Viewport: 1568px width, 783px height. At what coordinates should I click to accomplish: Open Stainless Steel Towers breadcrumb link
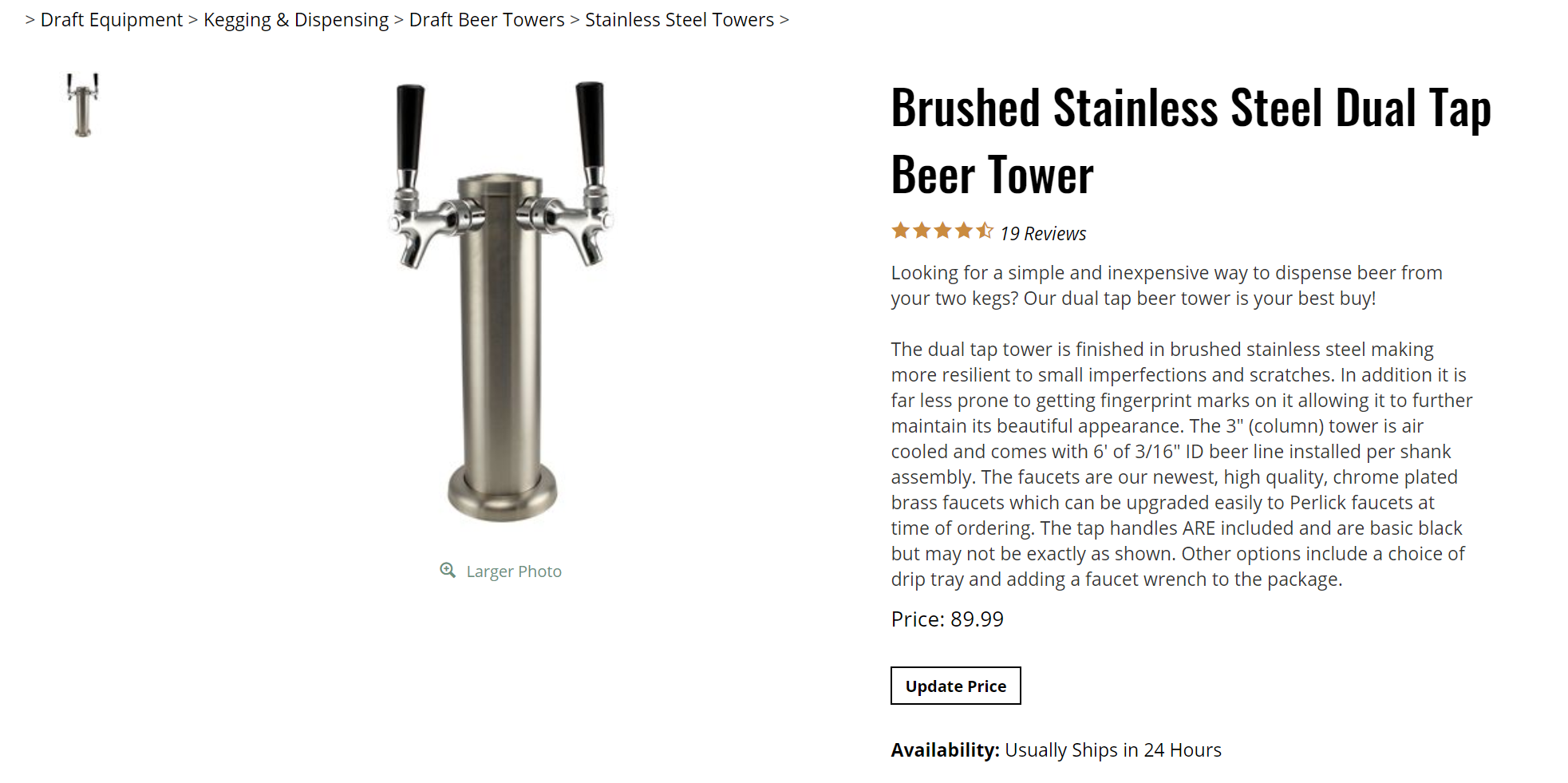(680, 20)
